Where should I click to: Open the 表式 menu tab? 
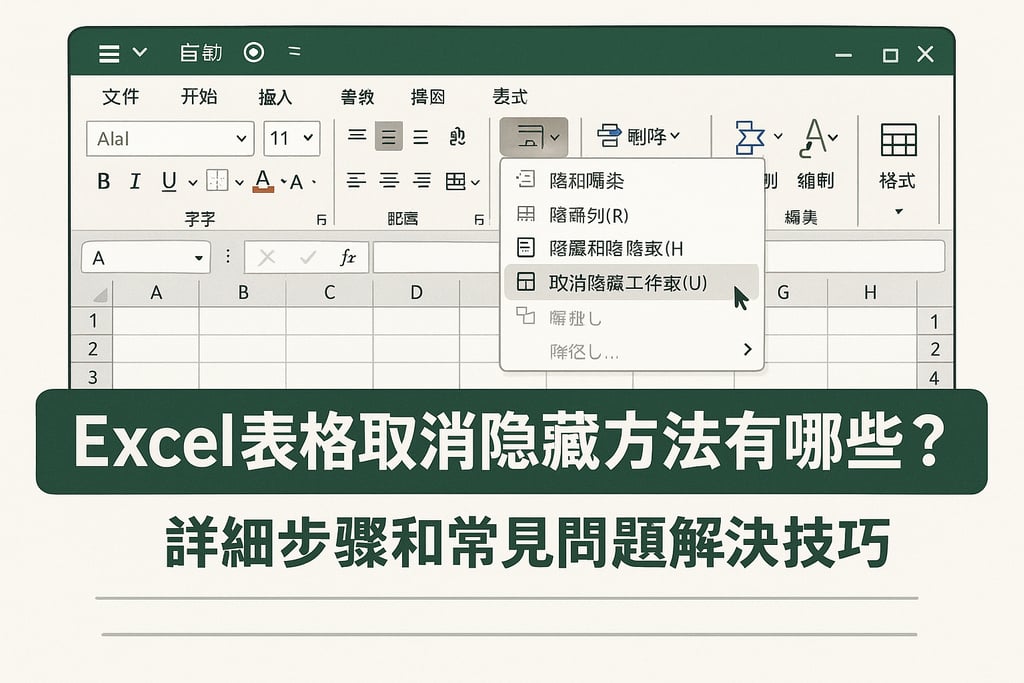512,97
